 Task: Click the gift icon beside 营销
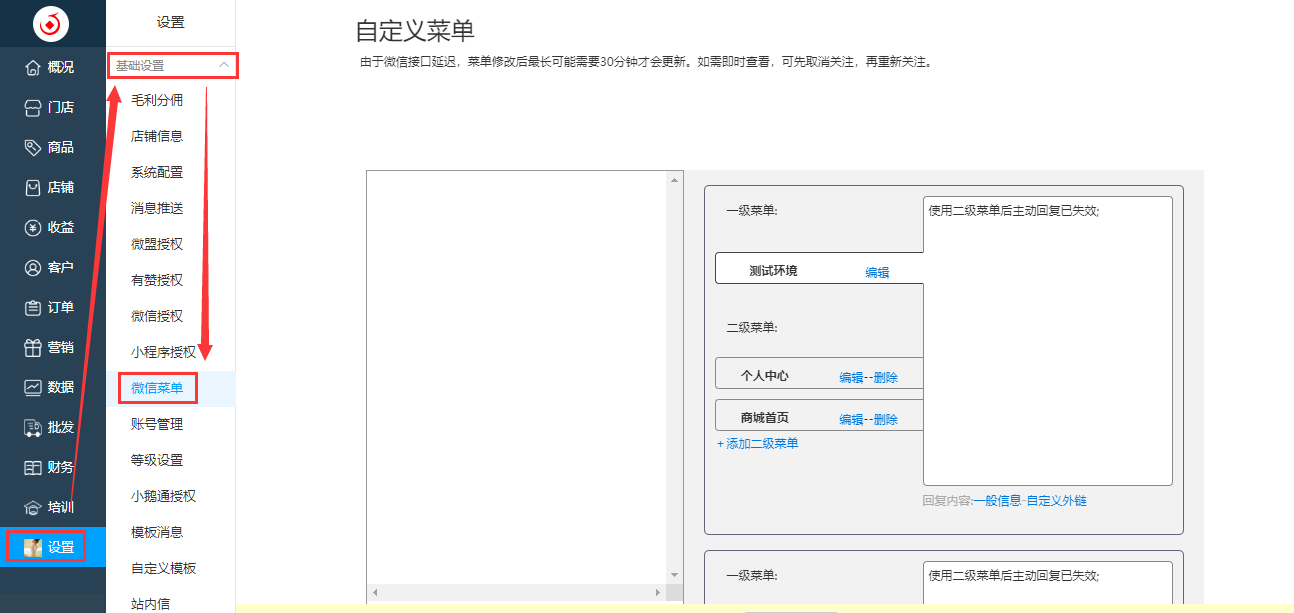[x=33, y=347]
